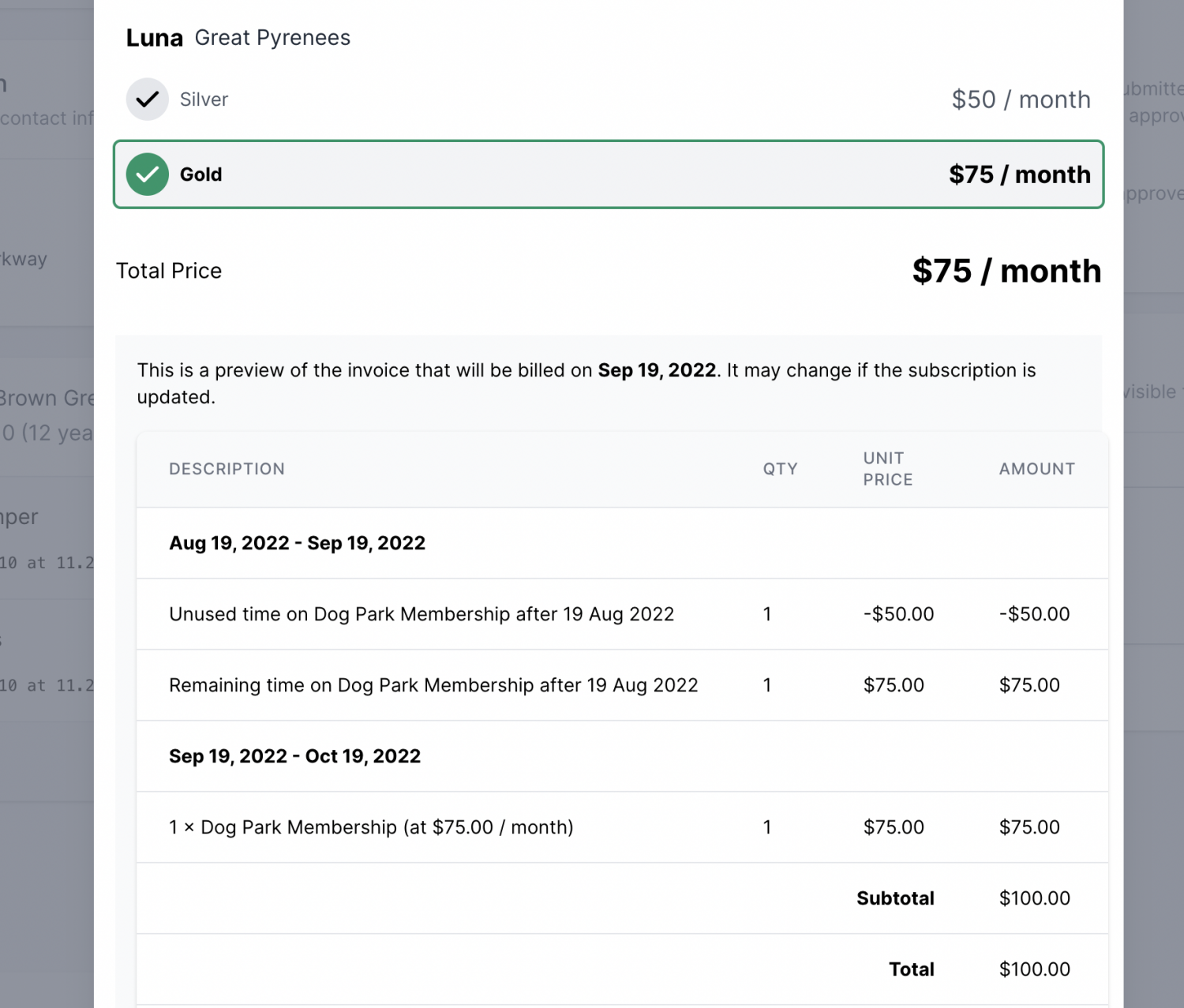This screenshot has width=1184, height=1008.
Task: Click the Aug 19, 2022 - Sep 19, 2022 period heading
Action: pos(297,543)
